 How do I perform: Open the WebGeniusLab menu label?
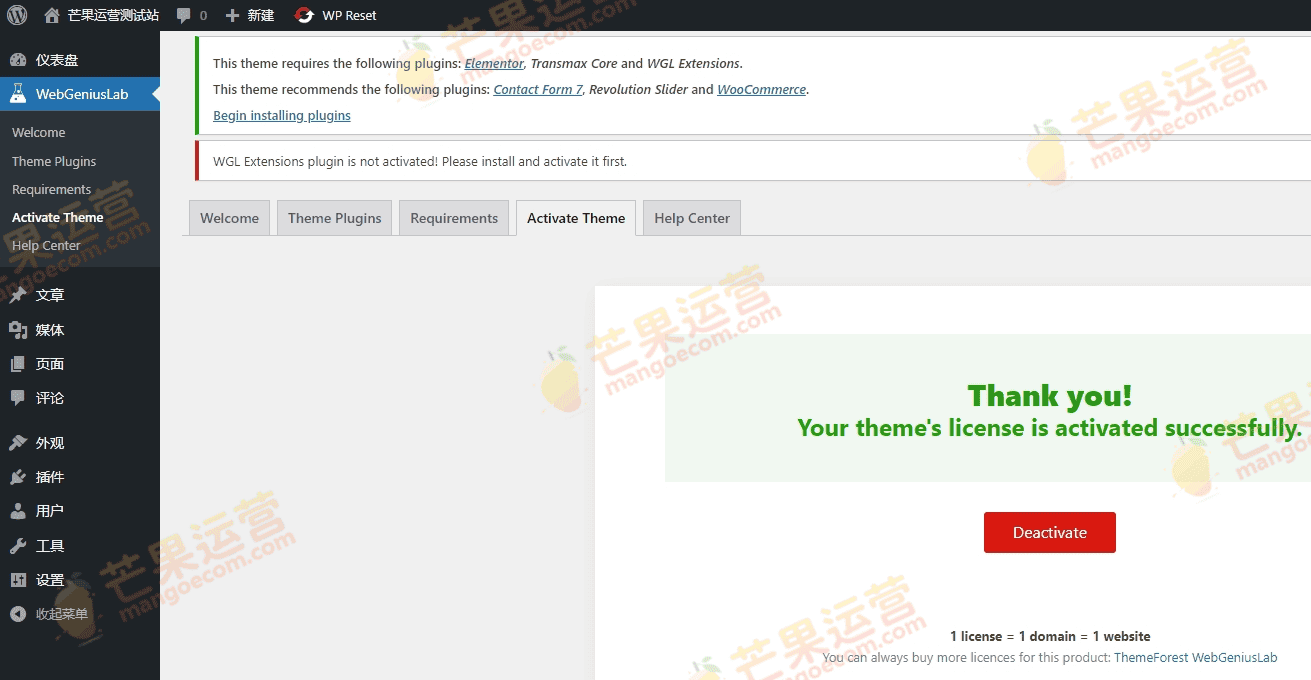82,94
